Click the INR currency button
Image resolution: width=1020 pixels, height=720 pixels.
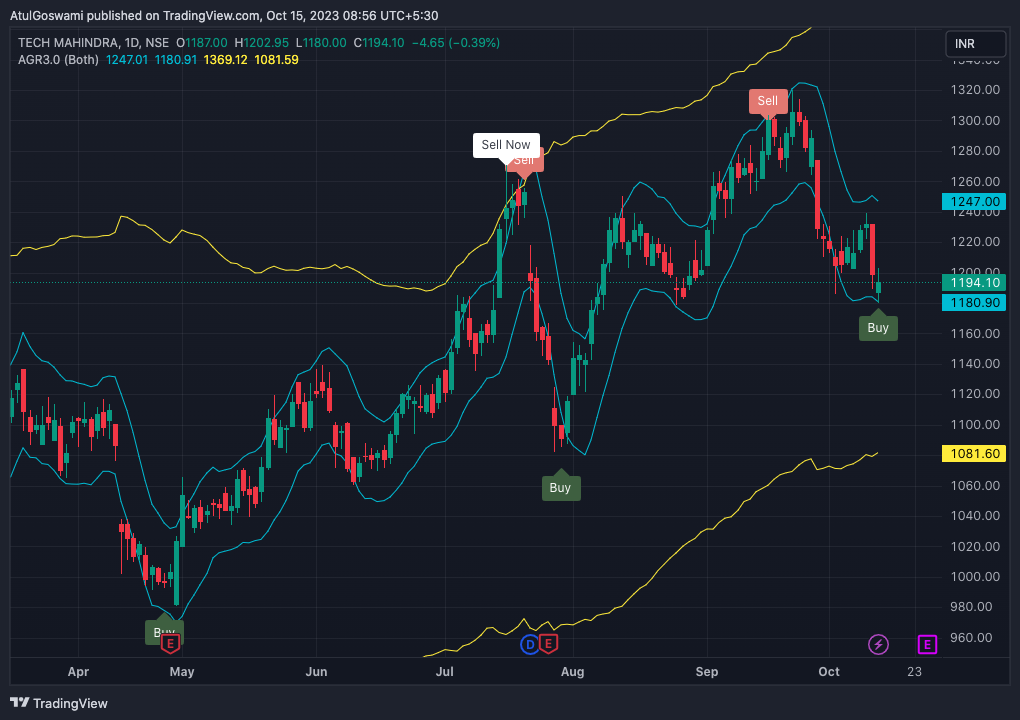pyautogui.click(x=975, y=44)
